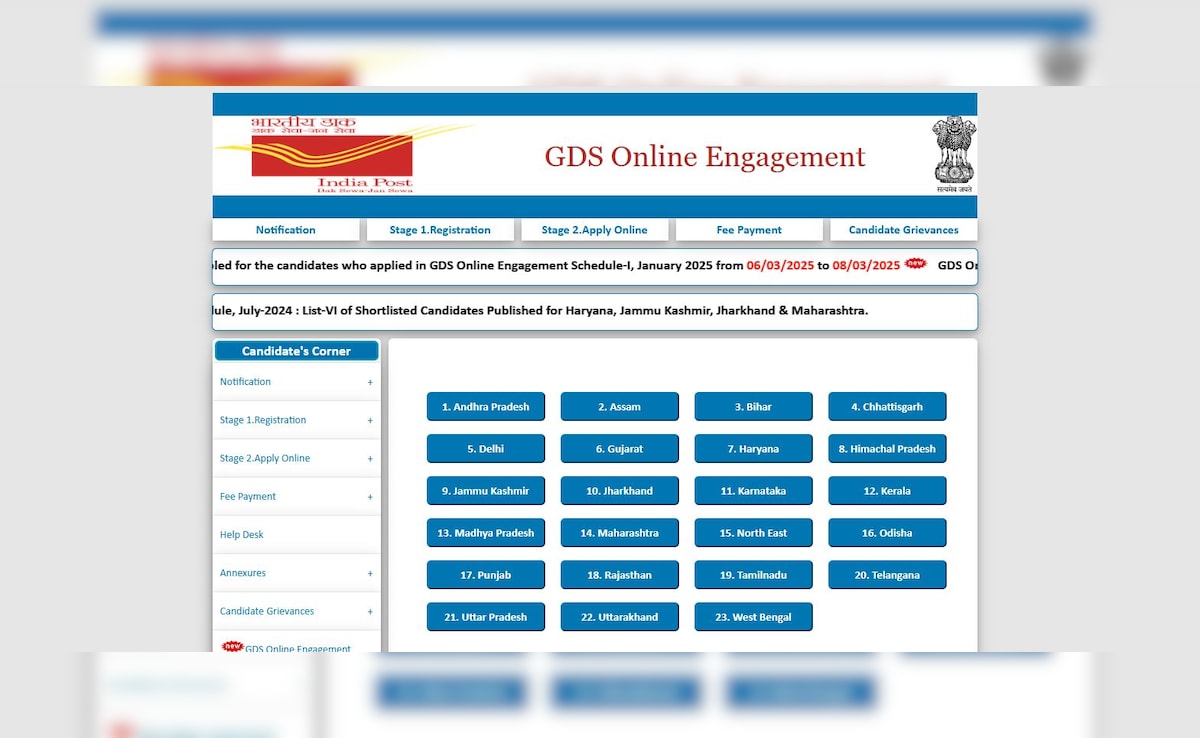The image size is (1200, 738).
Task: Open the GDS Online Engagement sidebar link
Action: (x=298, y=648)
